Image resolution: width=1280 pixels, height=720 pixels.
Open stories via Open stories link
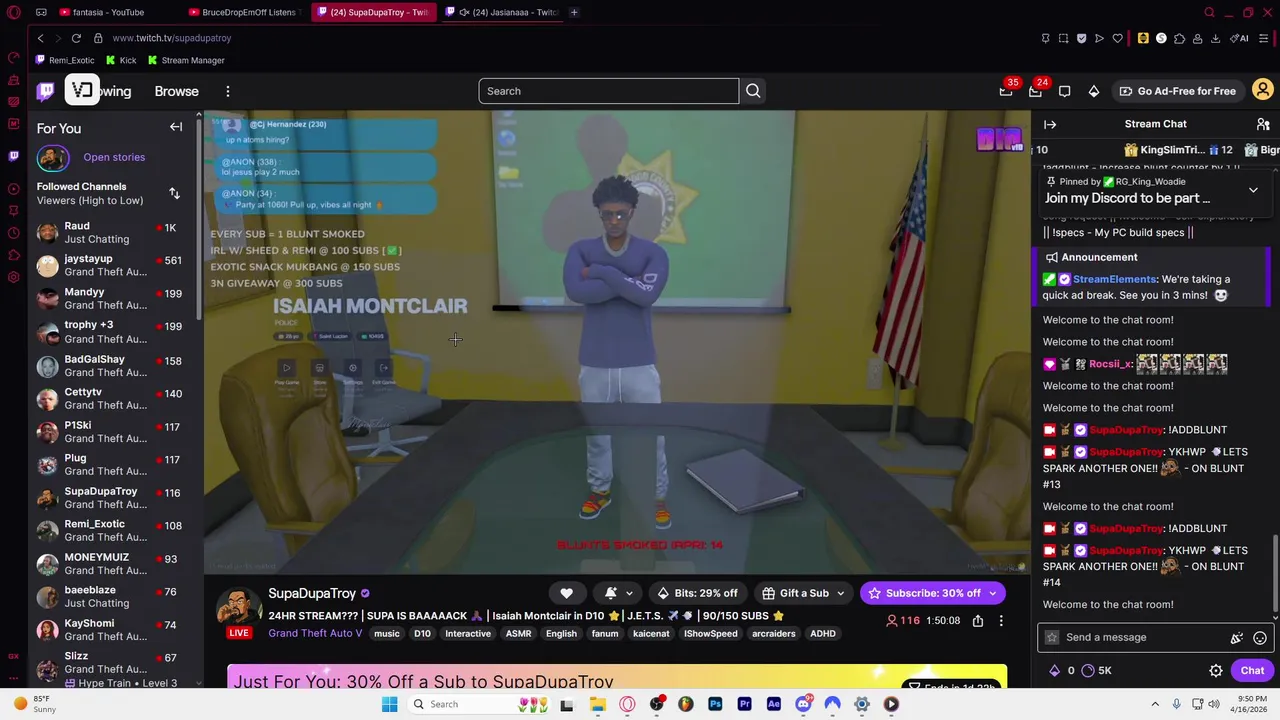click(x=114, y=157)
